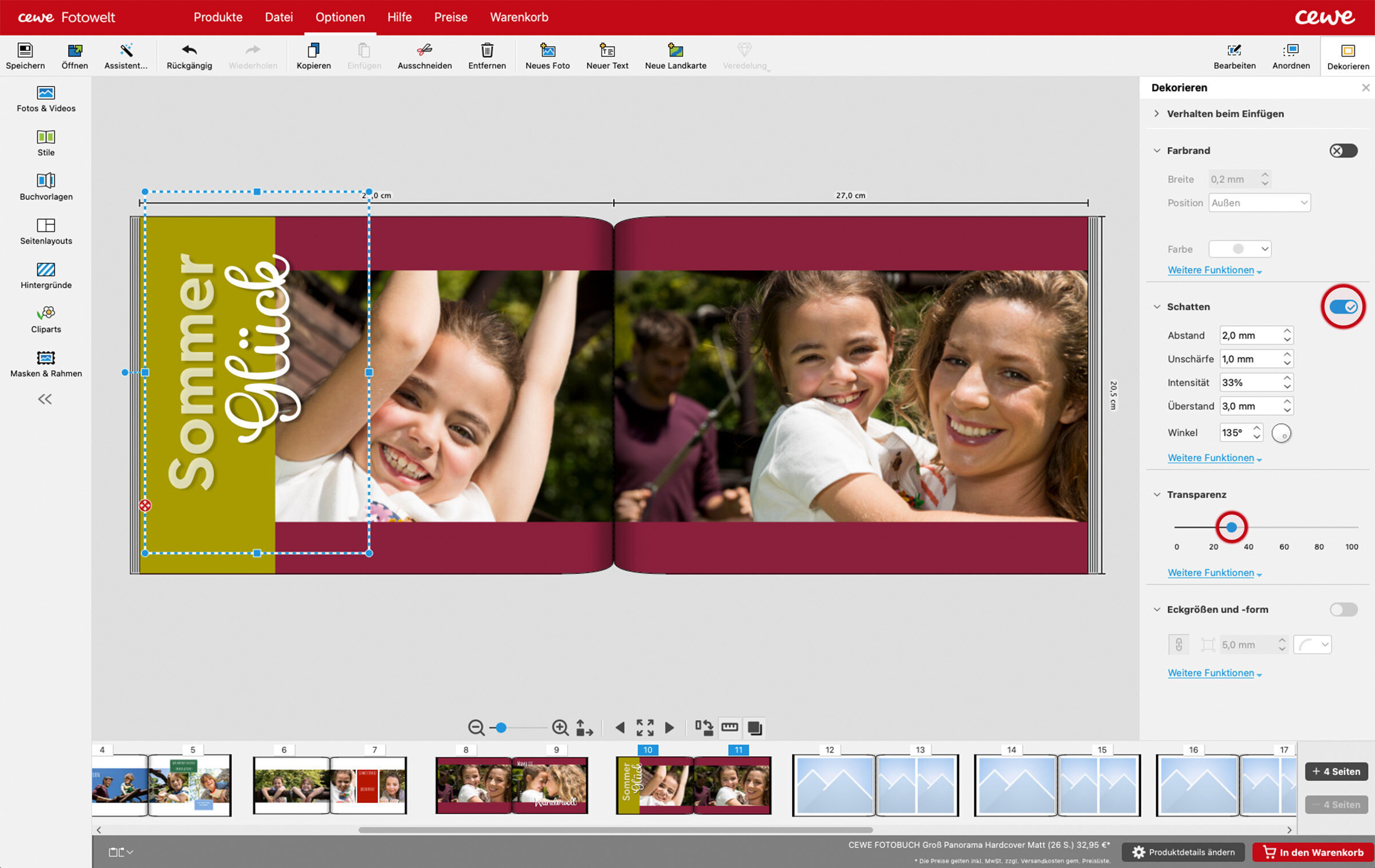The height and width of the screenshot is (868, 1375).
Task: Enable the Eckgrößen und -form toggle
Action: (x=1343, y=609)
